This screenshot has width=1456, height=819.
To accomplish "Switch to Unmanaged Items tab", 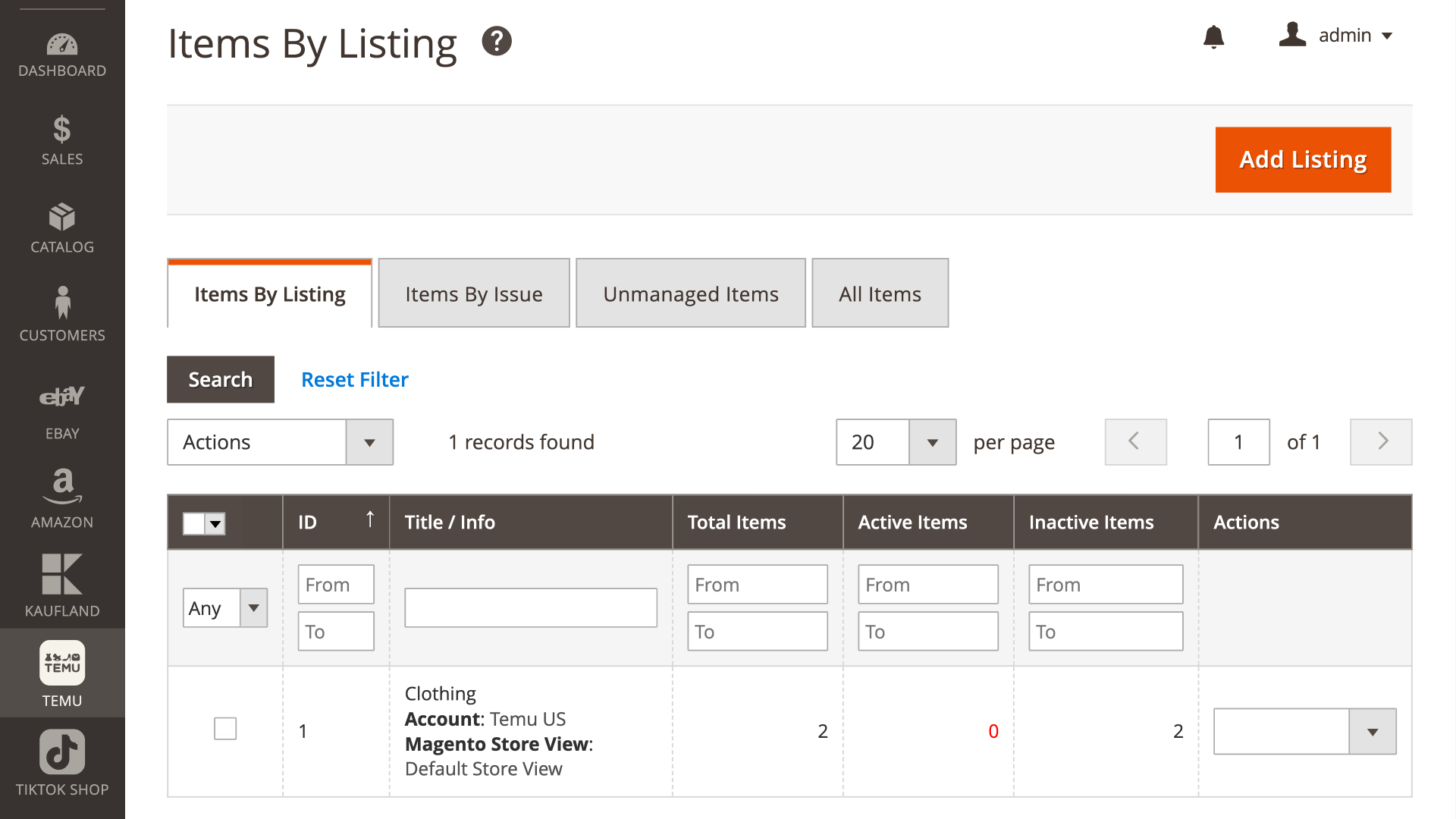I will (690, 293).
